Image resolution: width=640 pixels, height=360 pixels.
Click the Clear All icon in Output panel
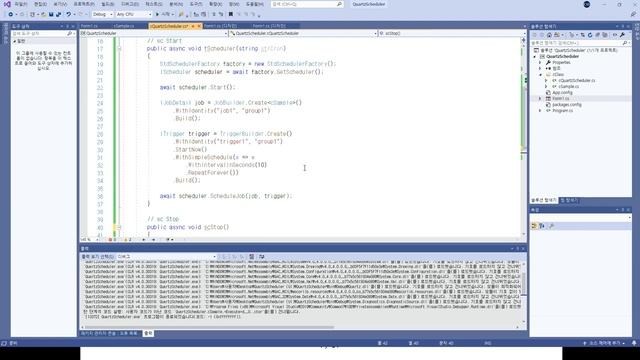pyautogui.click(x=252, y=257)
